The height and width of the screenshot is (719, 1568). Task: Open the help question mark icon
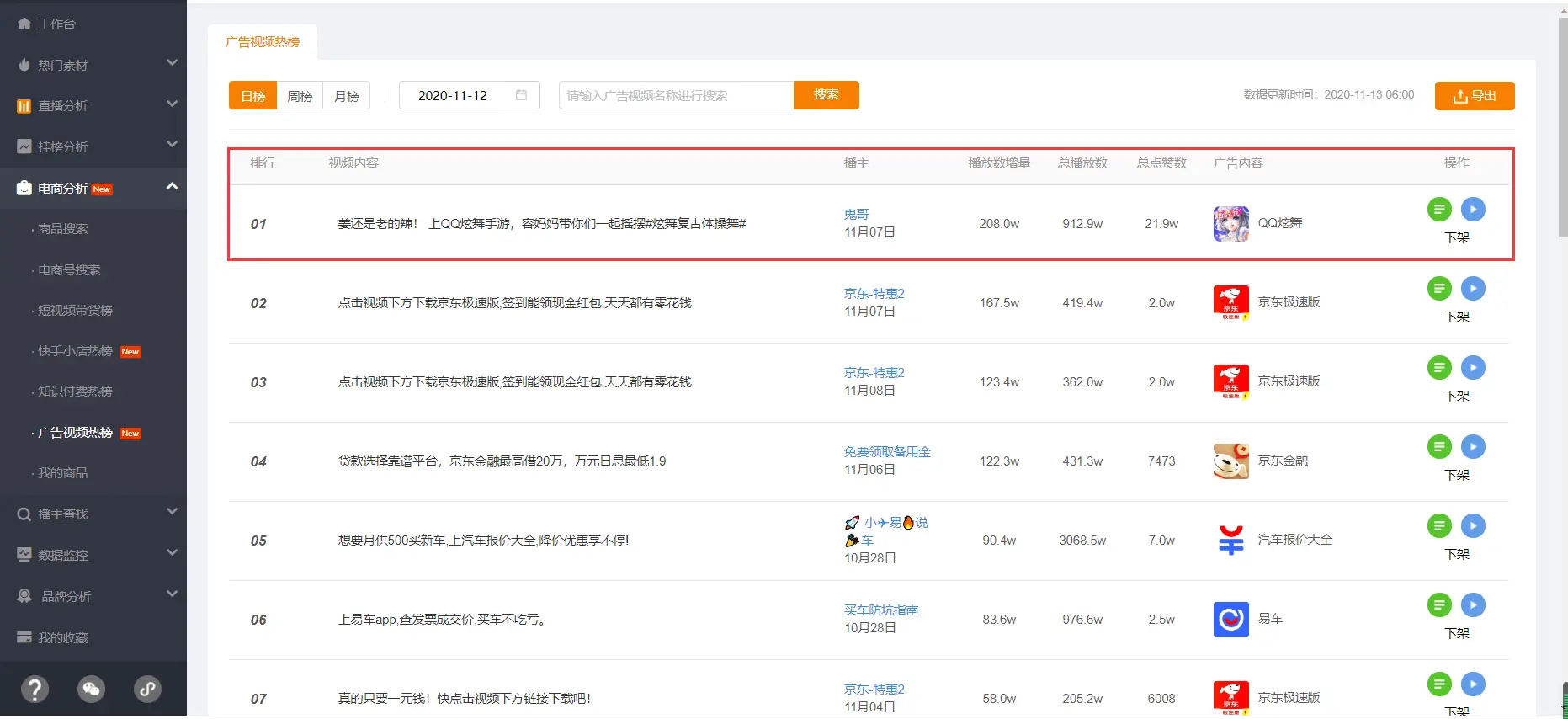coord(35,690)
